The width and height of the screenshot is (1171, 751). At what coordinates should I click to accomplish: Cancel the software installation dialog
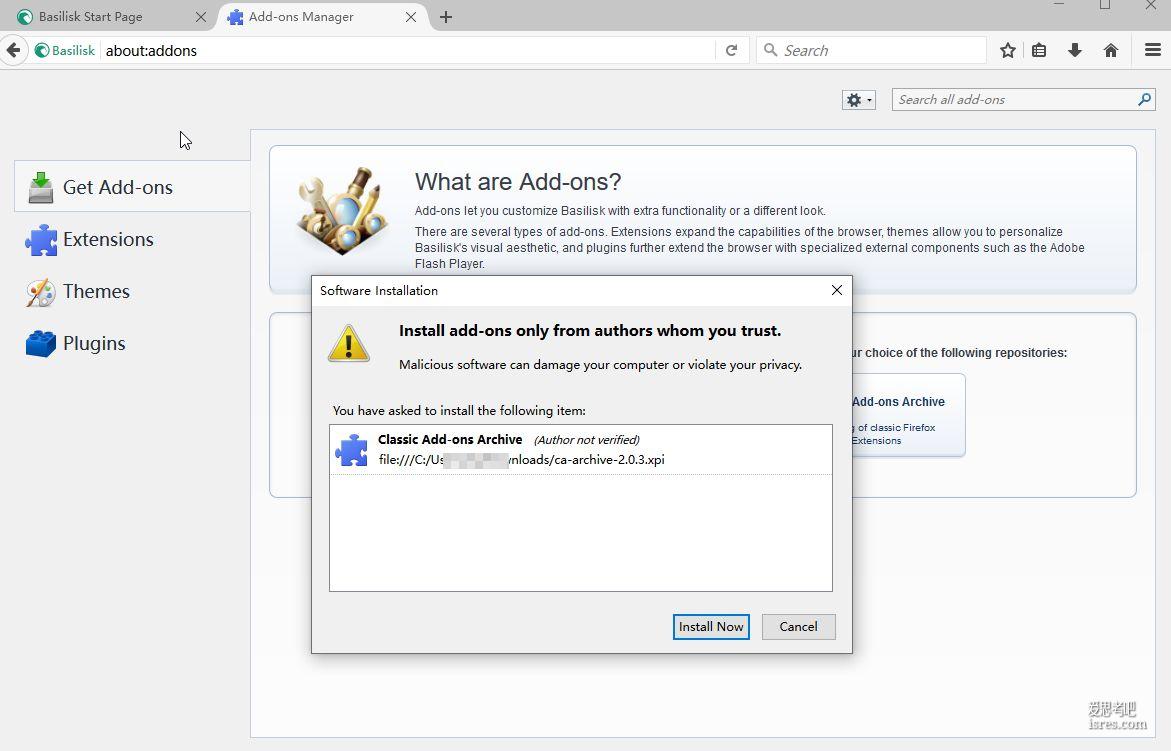tap(798, 626)
